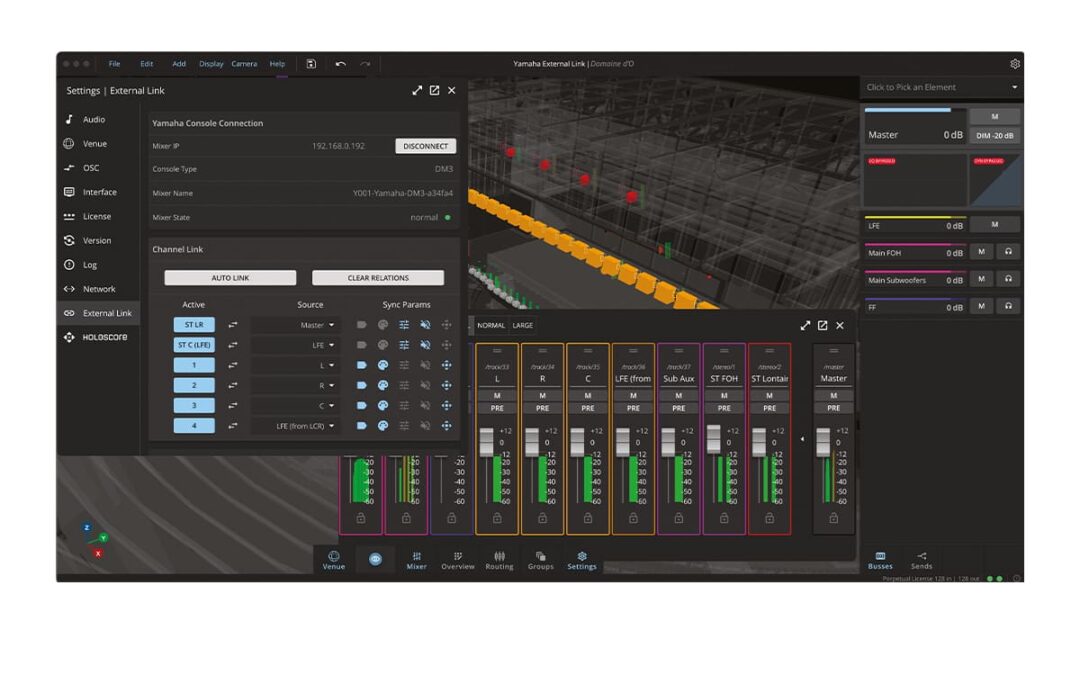Click the eye view icon in bottom toolbar
This screenshot has height=675, width=1080.
[x=375, y=559]
